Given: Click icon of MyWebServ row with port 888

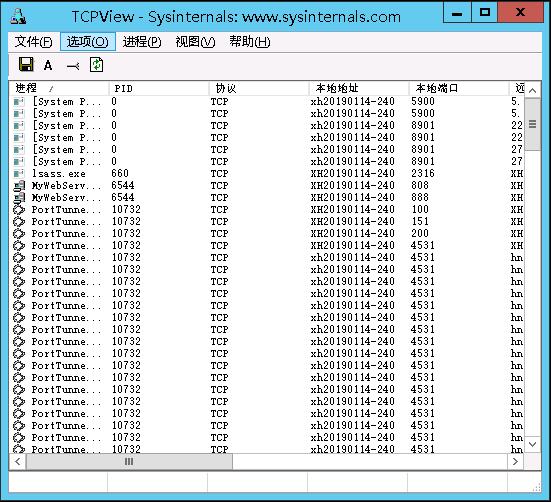Looking at the screenshot, I should click(x=19, y=197).
